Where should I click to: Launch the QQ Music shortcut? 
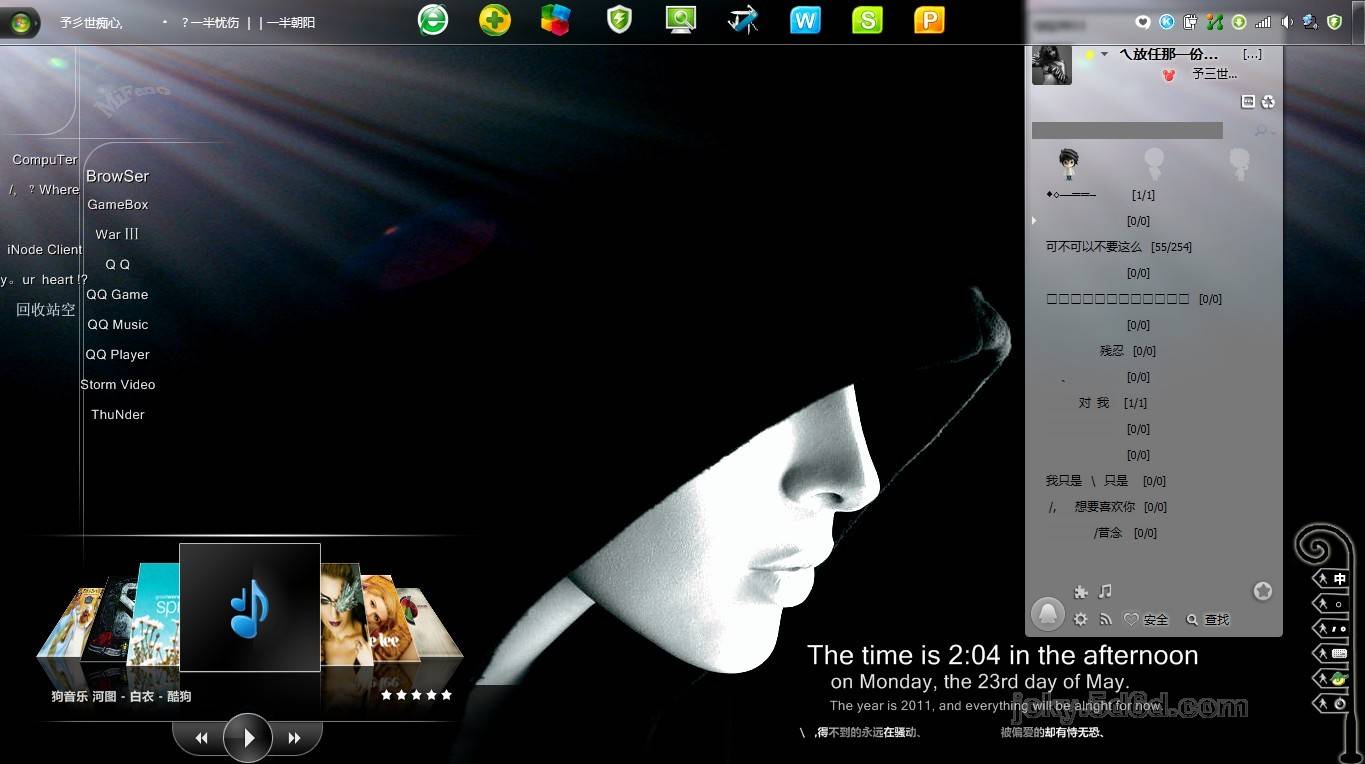[x=118, y=325]
